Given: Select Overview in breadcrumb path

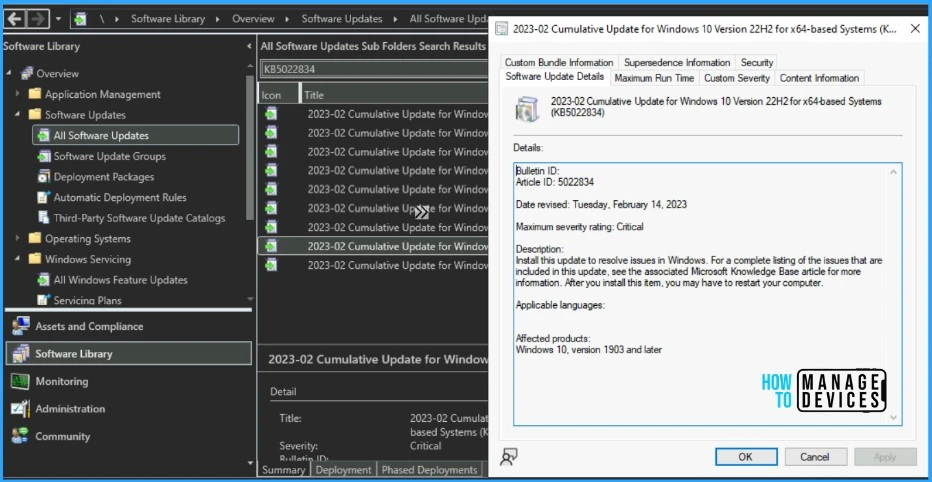Looking at the screenshot, I should pos(253,18).
